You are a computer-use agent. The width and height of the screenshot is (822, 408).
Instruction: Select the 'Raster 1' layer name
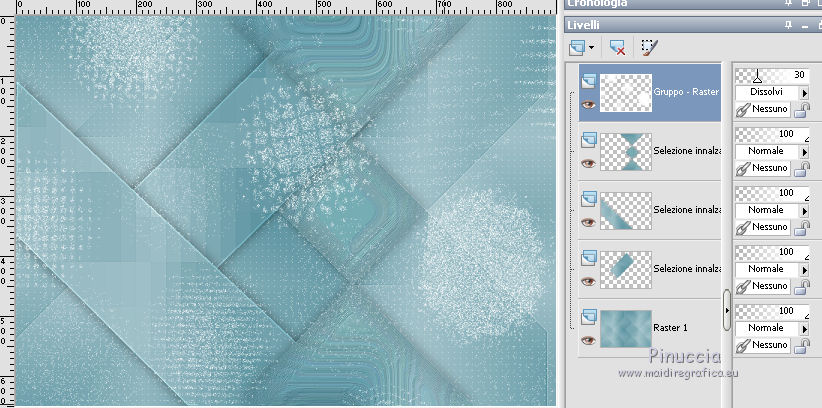pos(670,328)
